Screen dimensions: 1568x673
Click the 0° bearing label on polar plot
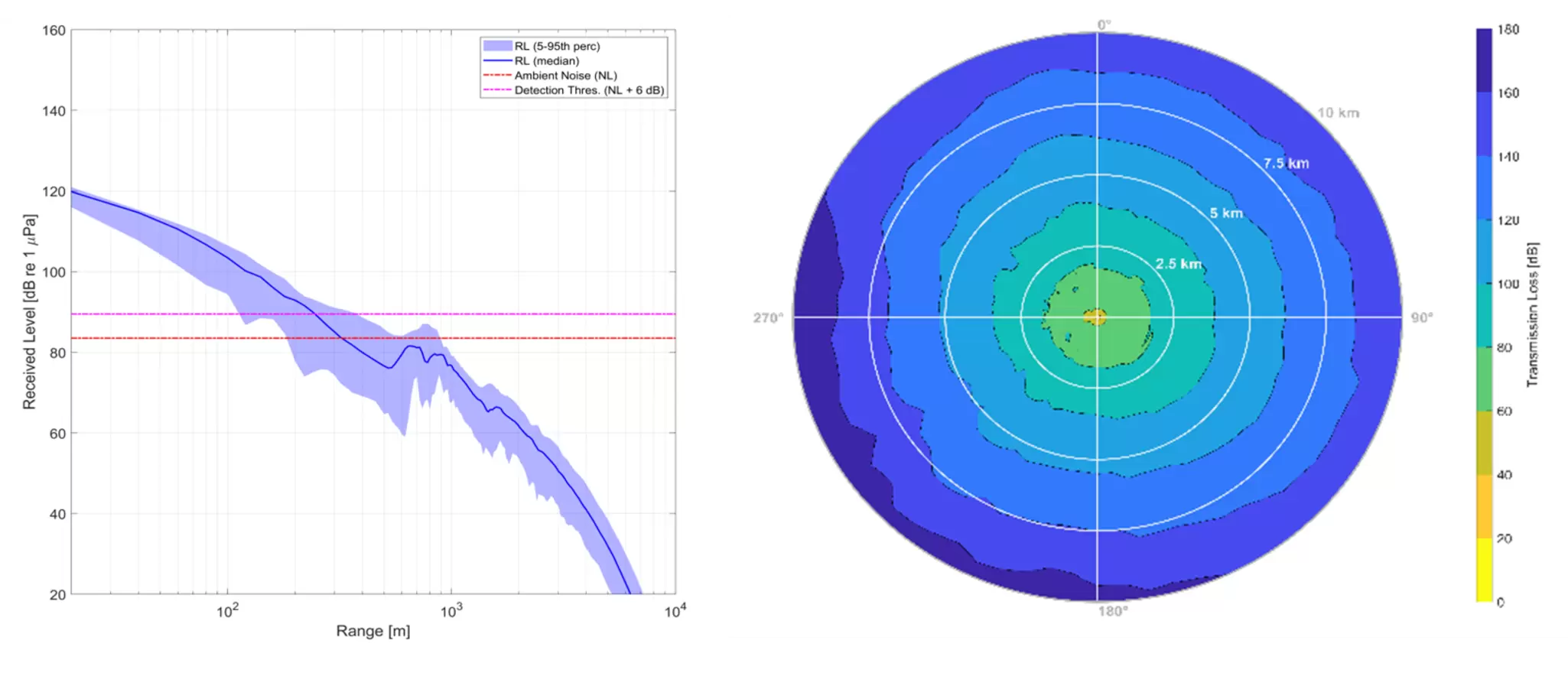pyautogui.click(x=1104, y=24)
